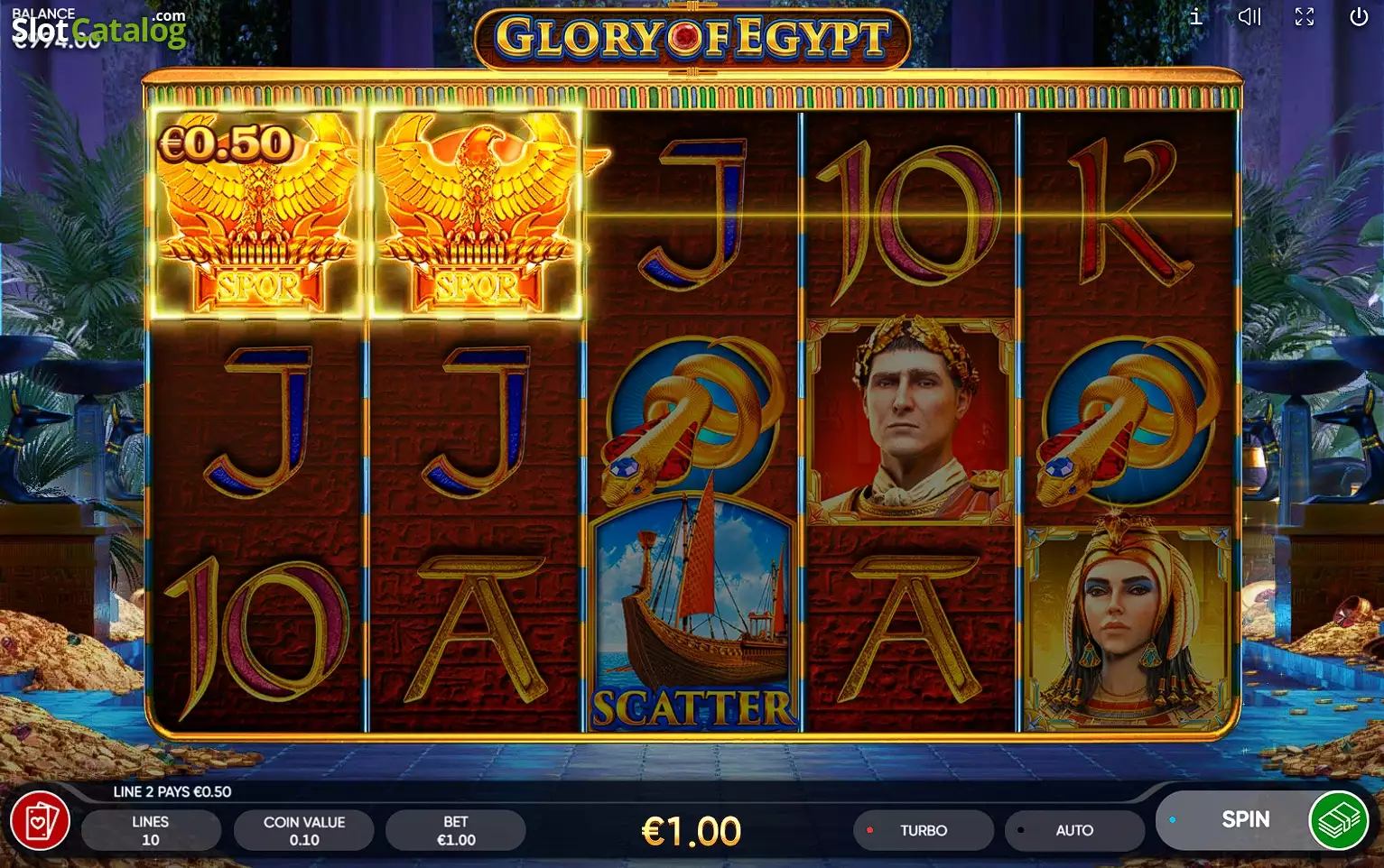Enable Turbo mode

click(x=924, y=830)
